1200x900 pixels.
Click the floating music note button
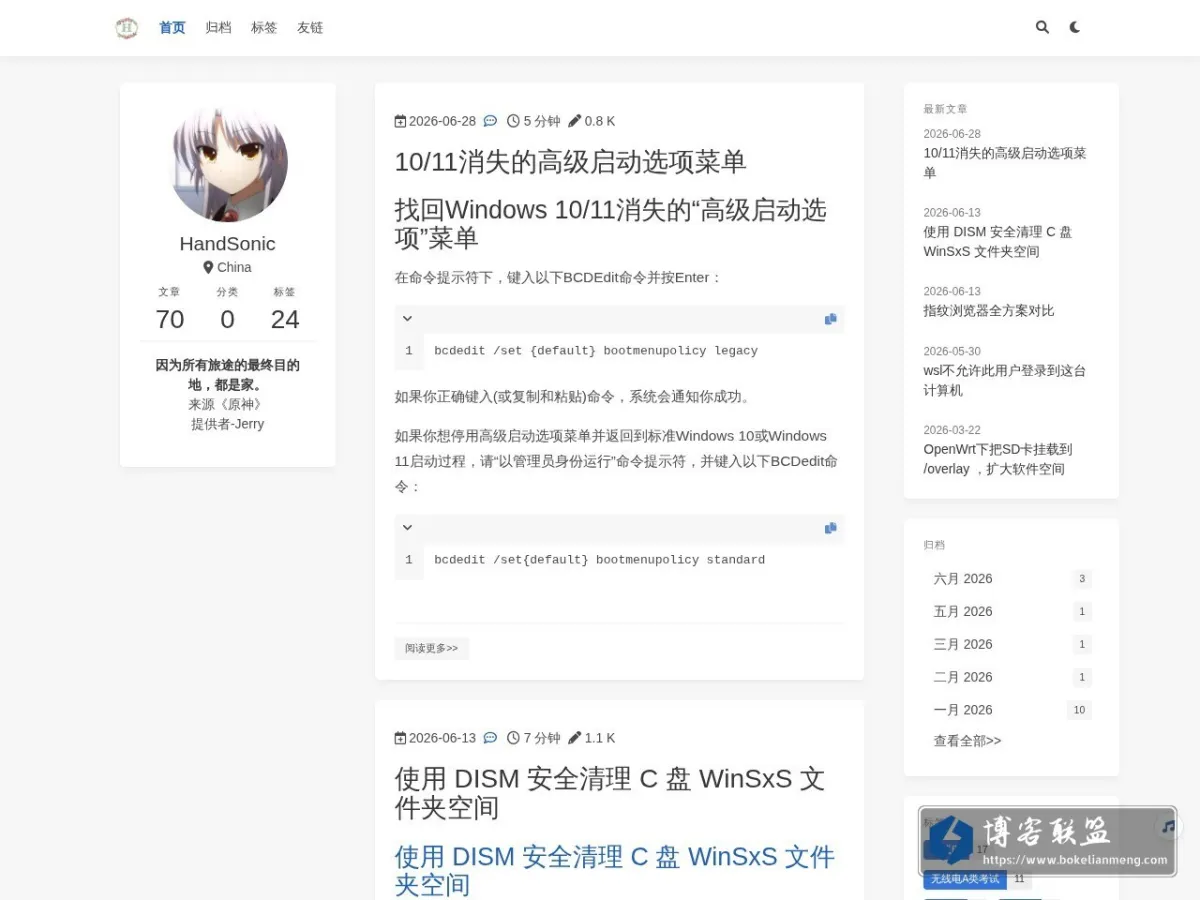click(1168, 827)
